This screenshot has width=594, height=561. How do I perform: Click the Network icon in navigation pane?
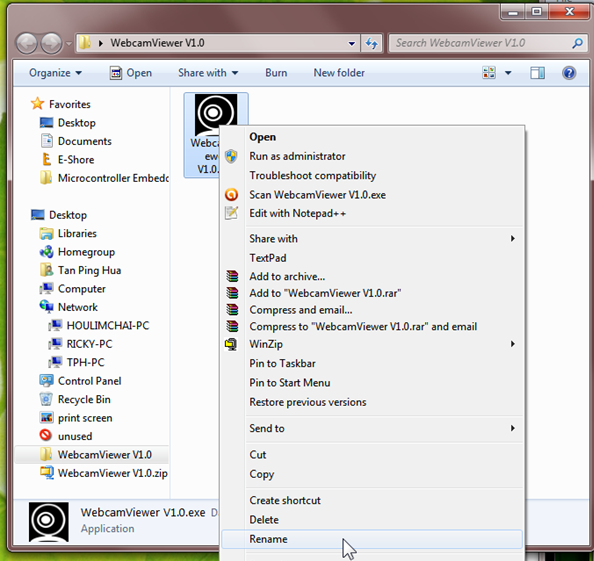point(46,306)
